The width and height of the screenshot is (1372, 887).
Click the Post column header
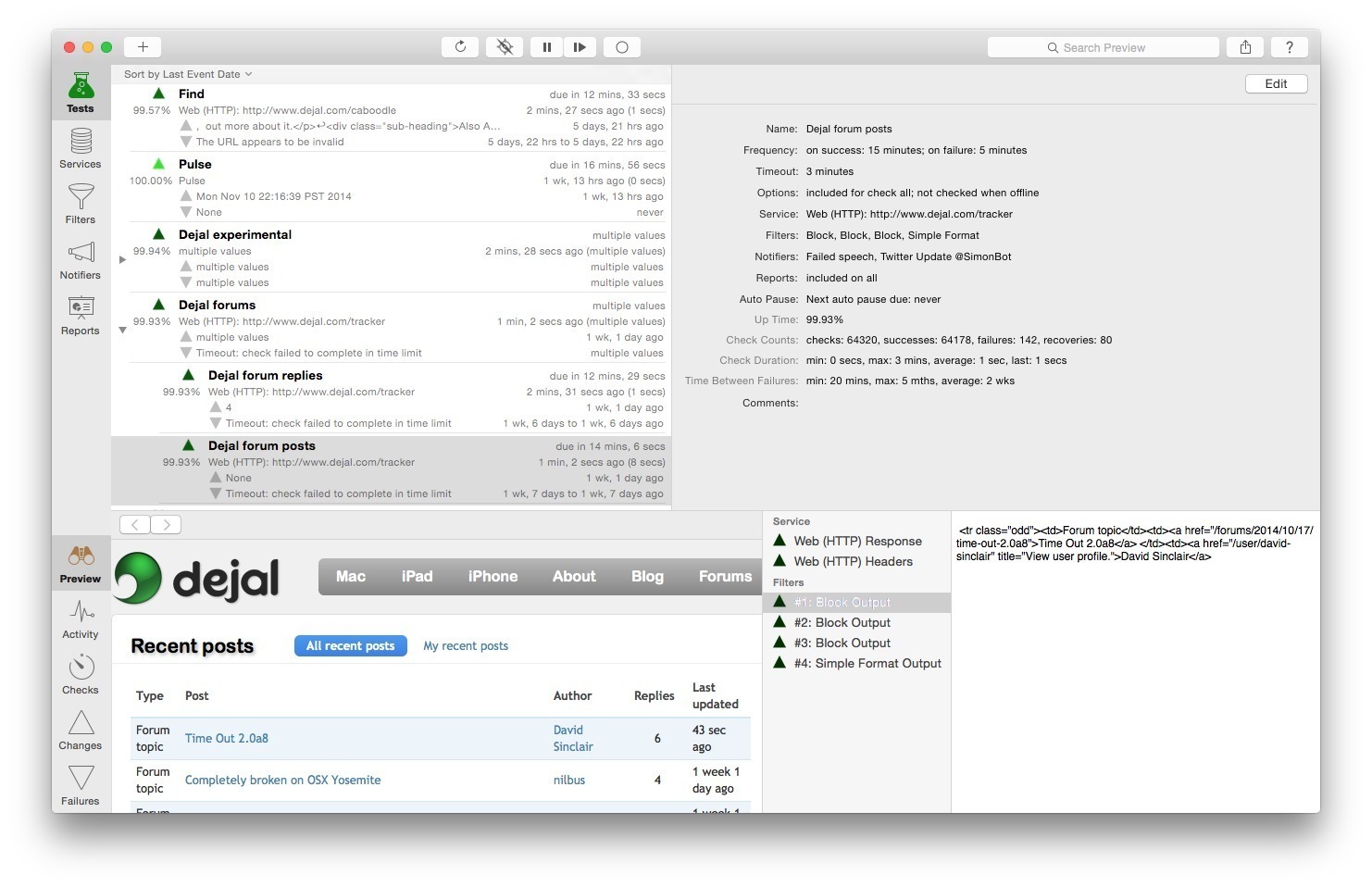[x=196, y=695]
